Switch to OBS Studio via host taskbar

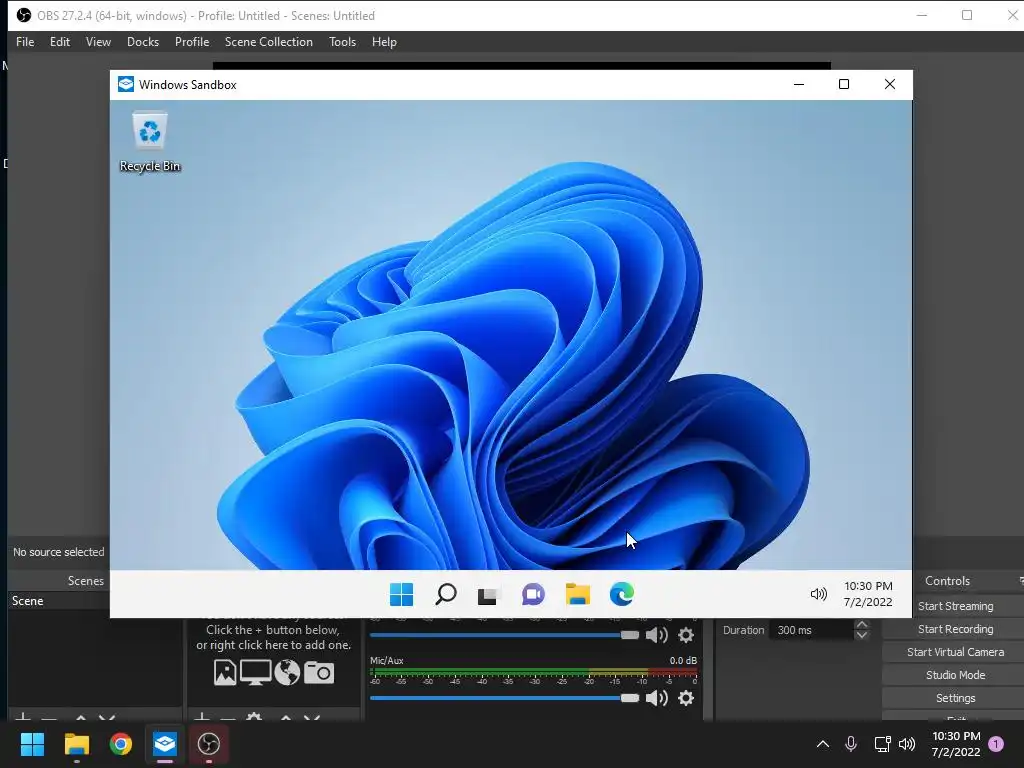[209, 744]
